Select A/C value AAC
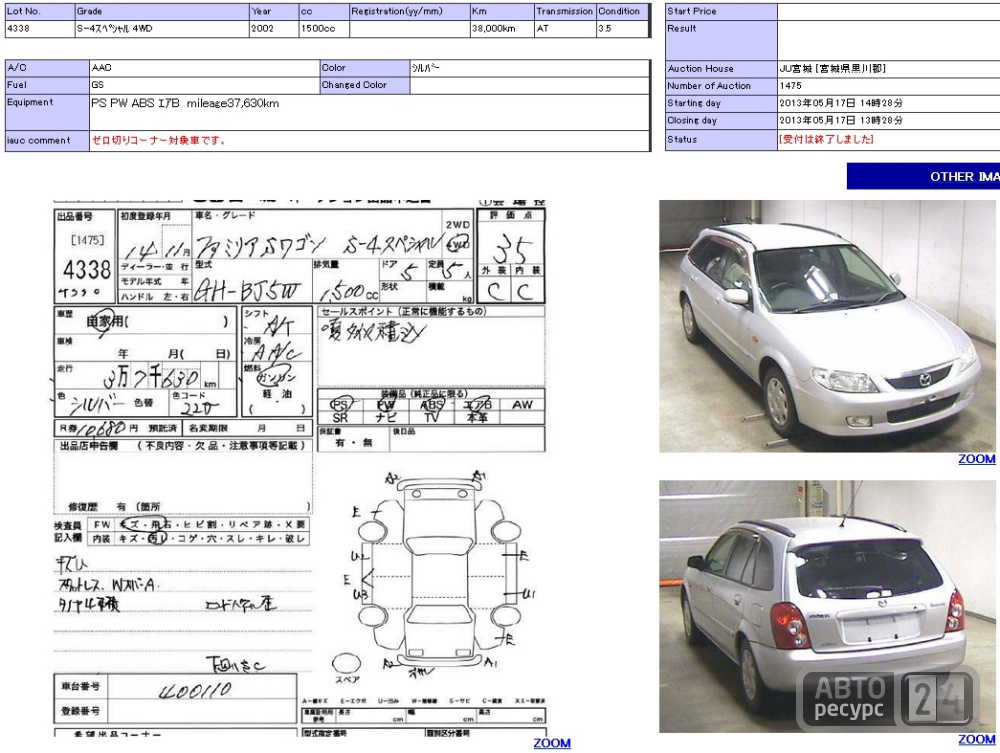 click(101, 68)
